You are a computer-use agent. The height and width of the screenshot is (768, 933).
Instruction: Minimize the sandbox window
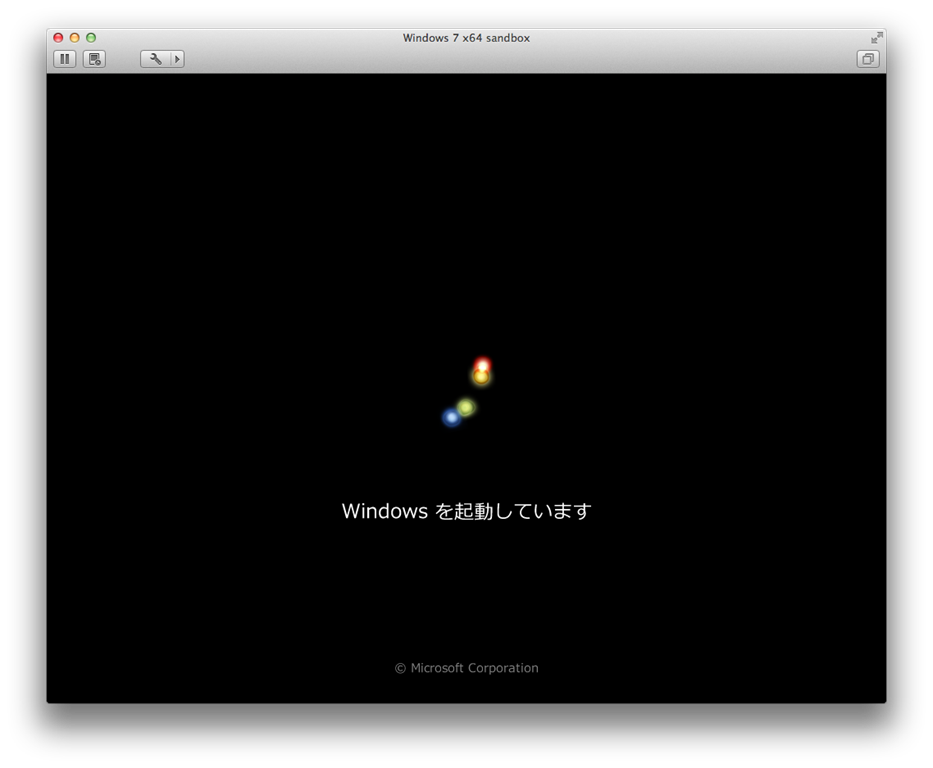[x=74, y=37]
